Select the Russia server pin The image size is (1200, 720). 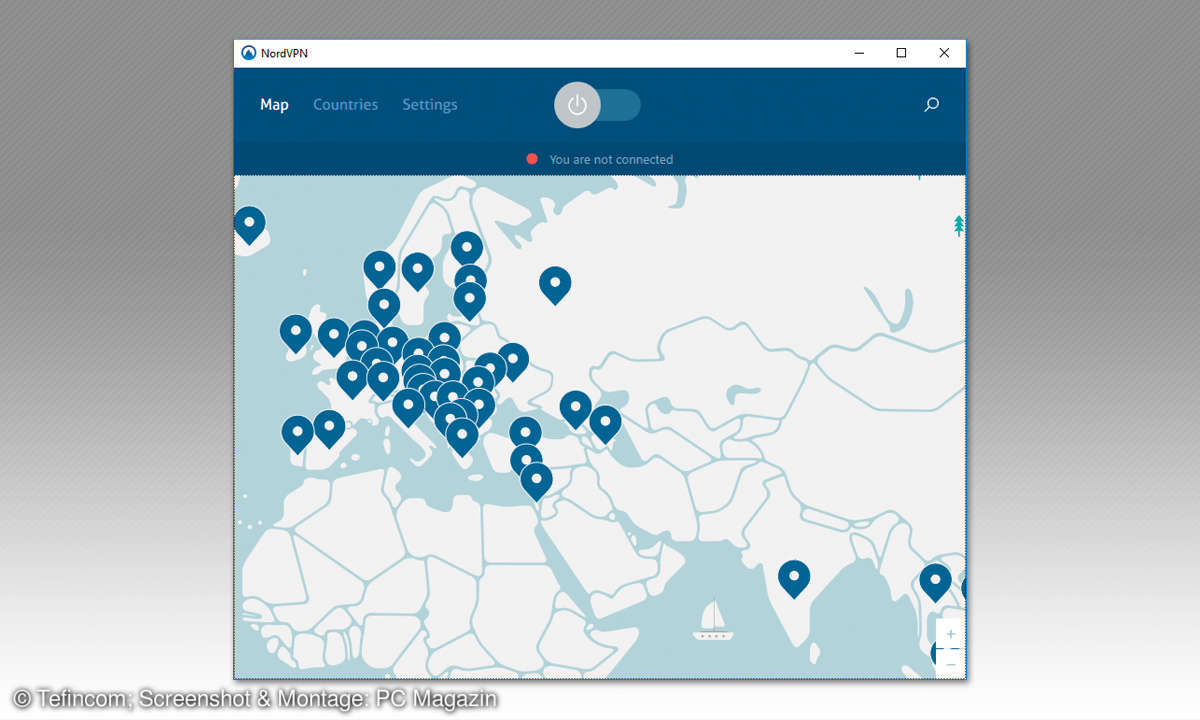click(555, 285)
